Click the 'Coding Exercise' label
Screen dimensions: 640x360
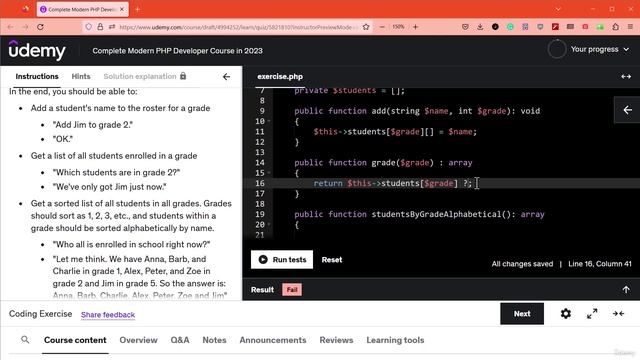[x=40, y=314]
